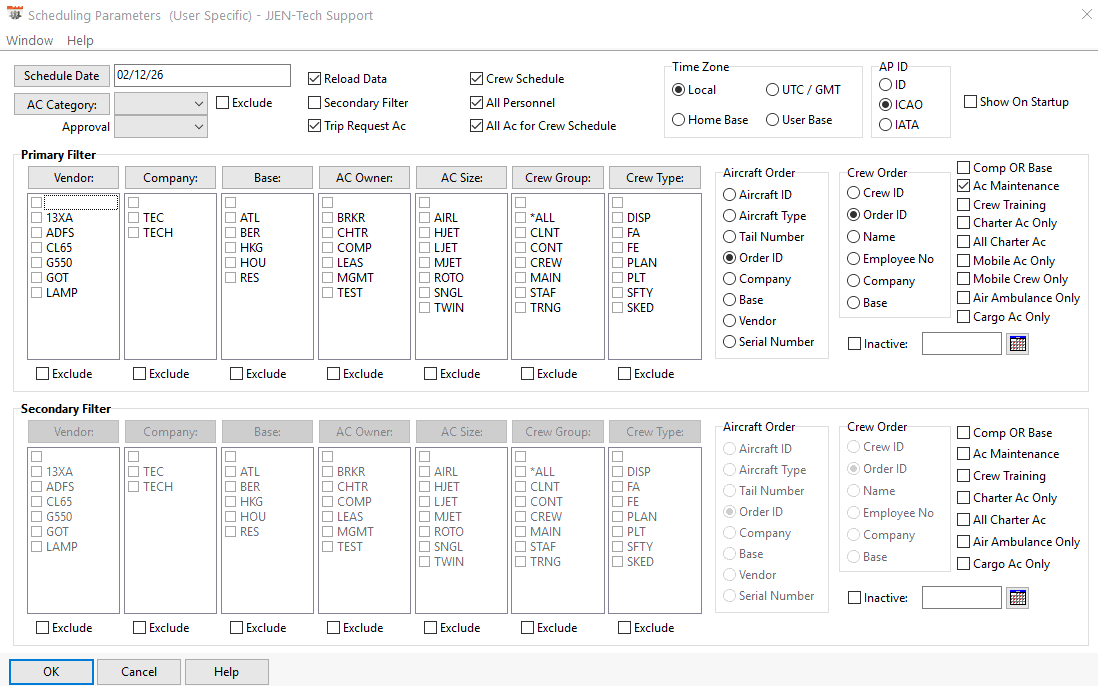Screen dimensions: 1098x686
Task: Click the Primary Filter Crew Group header button
Action: pos(558,178)
